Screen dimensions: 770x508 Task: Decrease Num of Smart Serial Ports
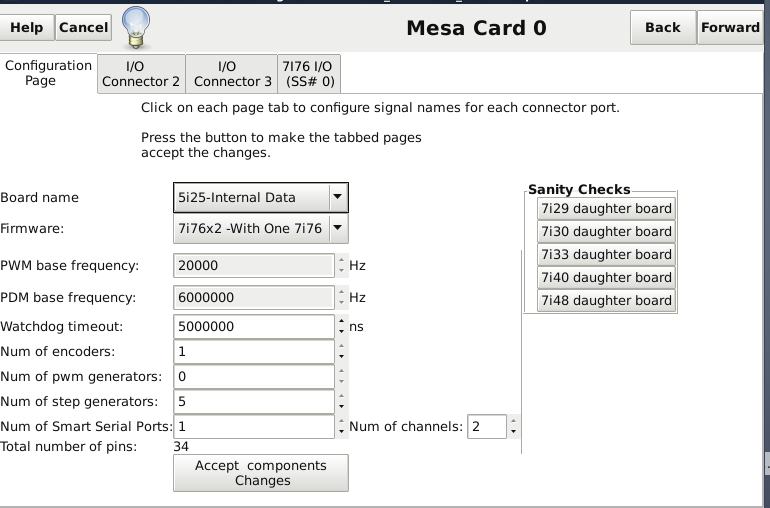click(342, 432)
